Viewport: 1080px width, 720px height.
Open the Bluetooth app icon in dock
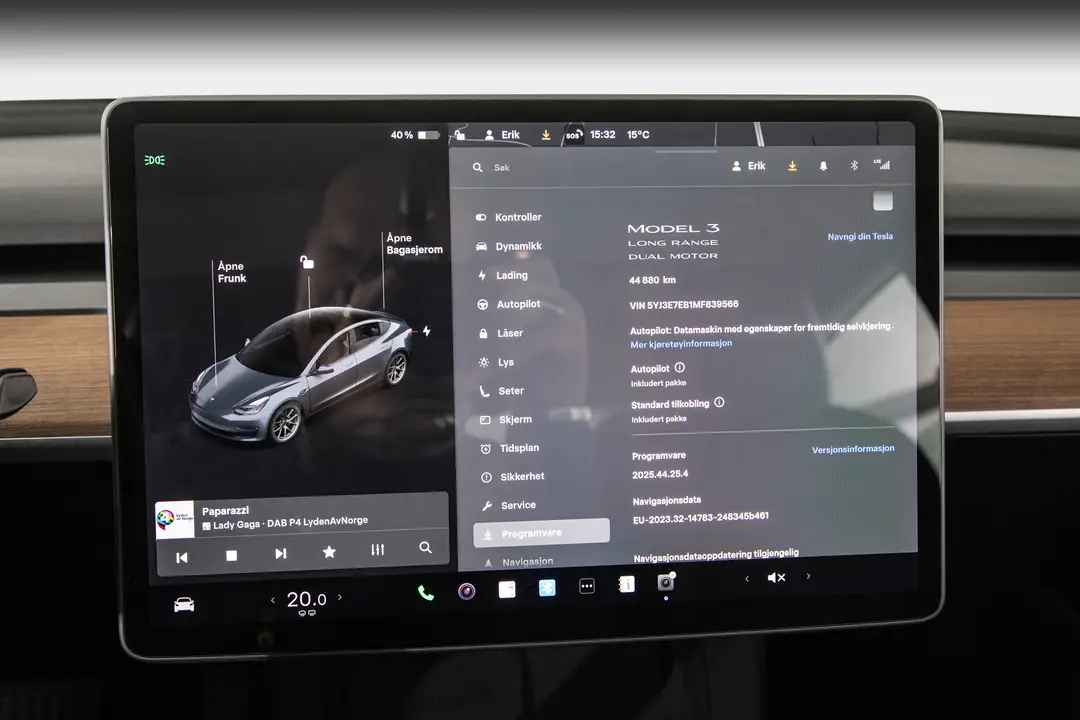547,588
